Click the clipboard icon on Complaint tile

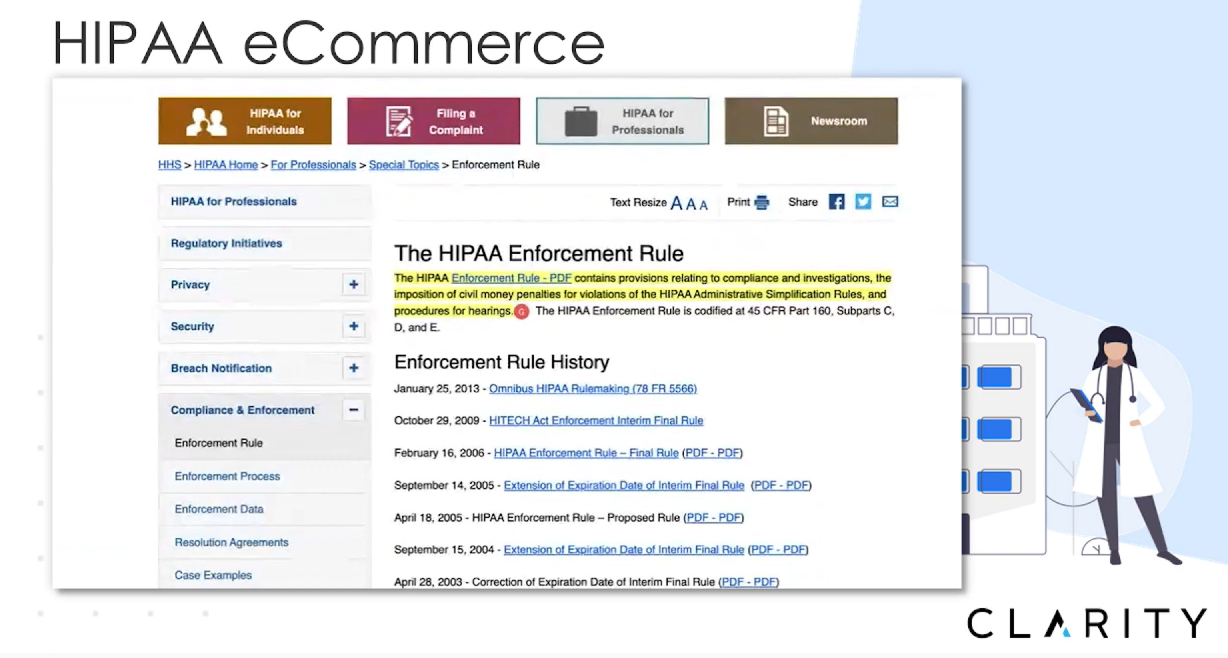point(399,121)
